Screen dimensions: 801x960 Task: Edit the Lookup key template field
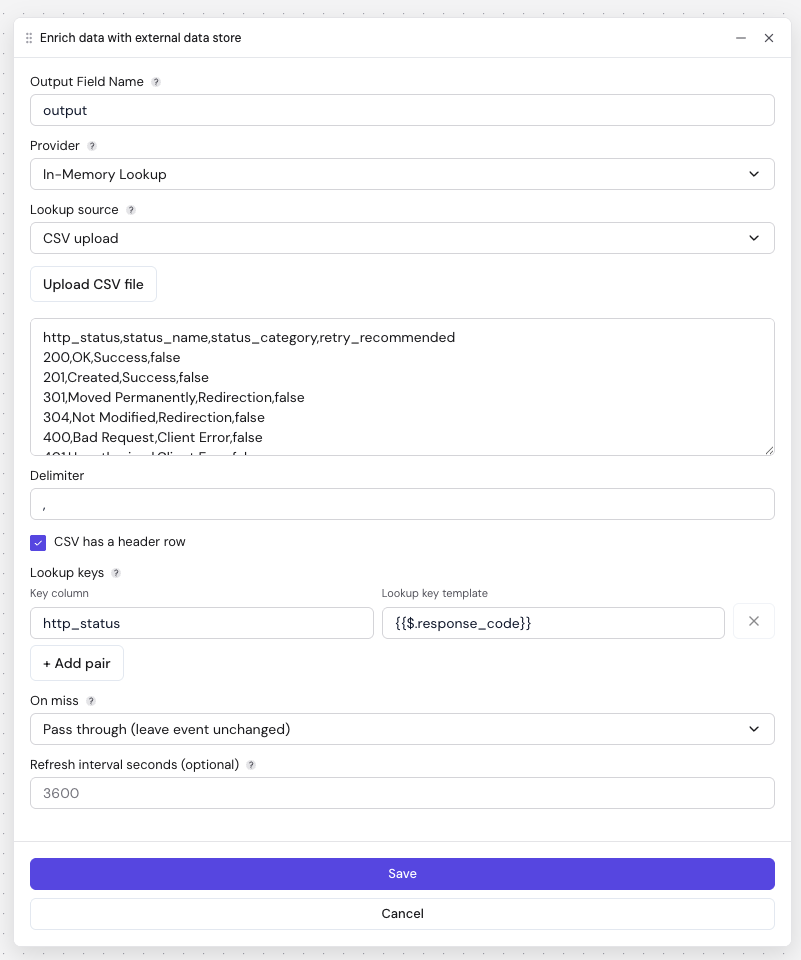[x=553, y=623]
